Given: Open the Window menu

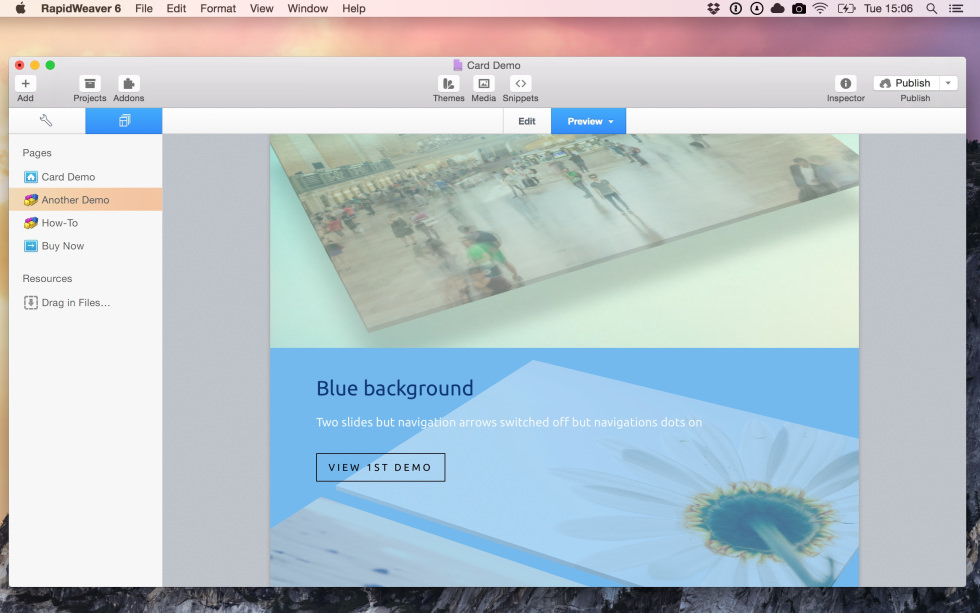Looking at the screenshot, I should click(308, 8).
